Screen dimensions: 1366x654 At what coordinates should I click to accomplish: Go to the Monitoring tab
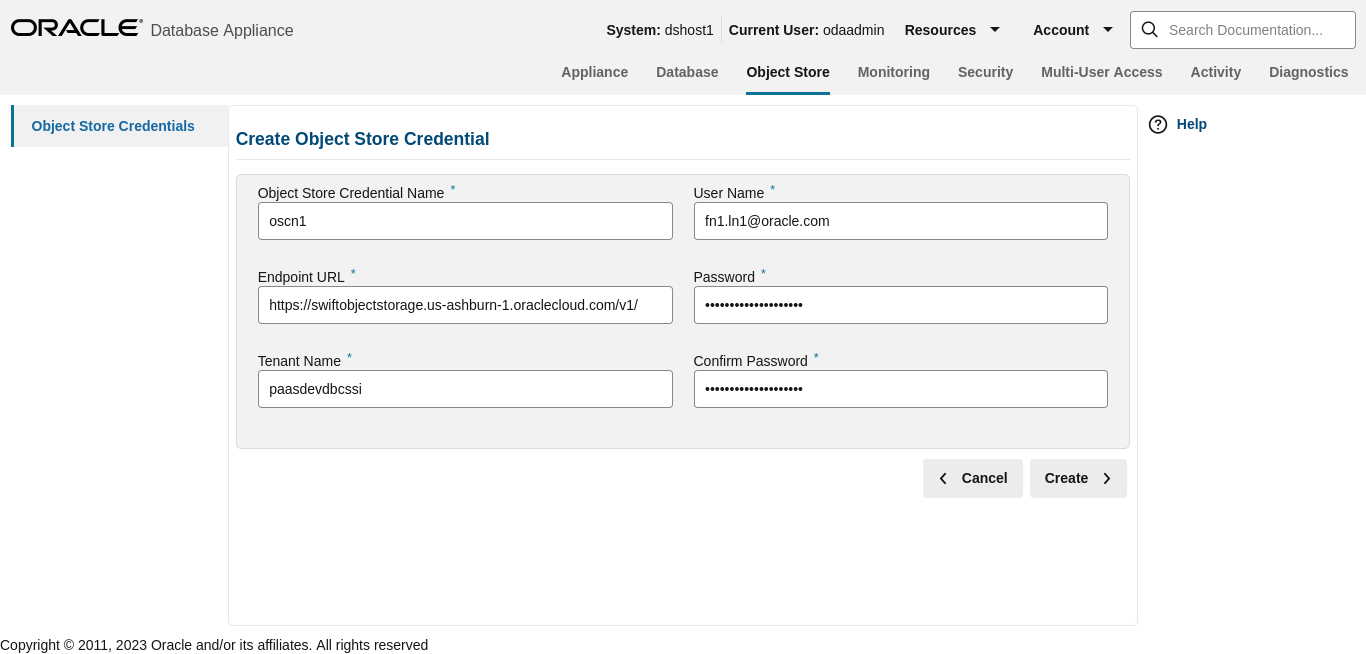(893, 72)
